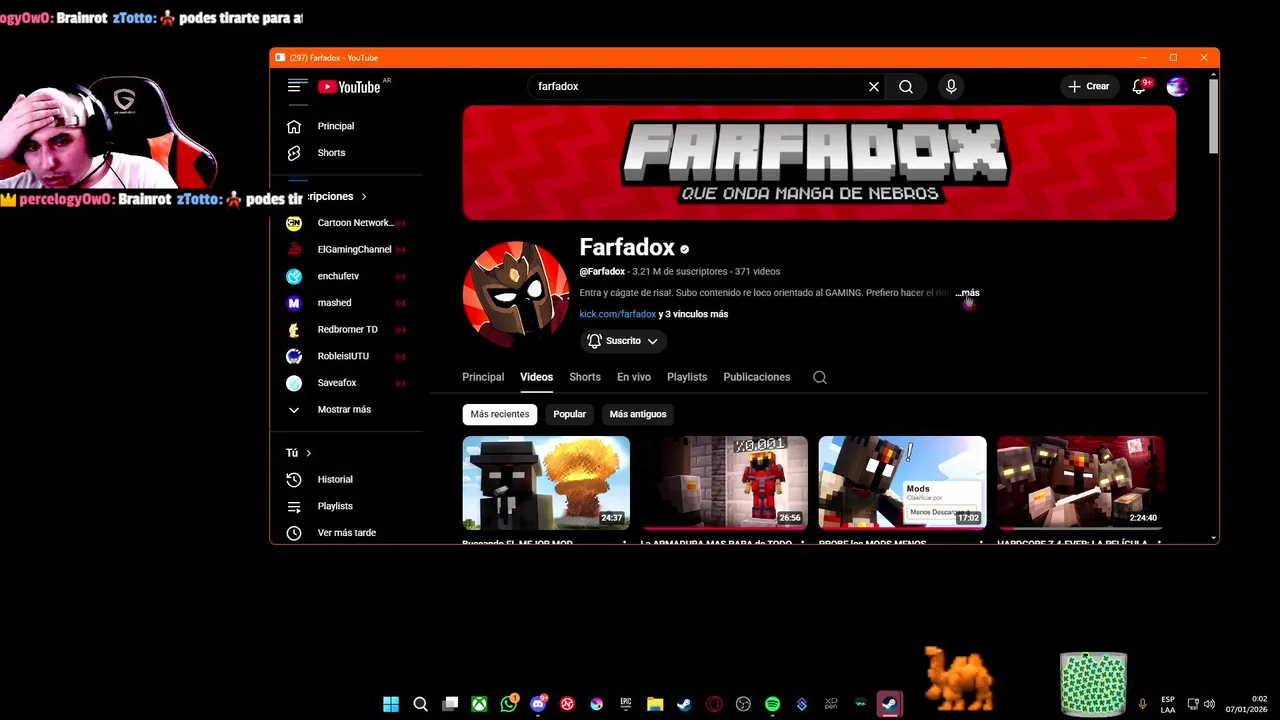Open the Xbox app from the taskbar
The image size is (1280, 720).
[480, 704]
